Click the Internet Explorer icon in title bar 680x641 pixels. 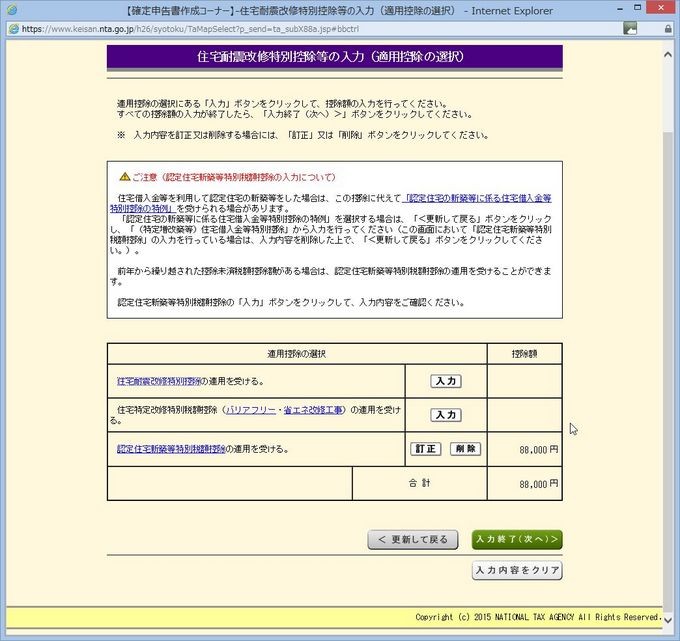click(x=12, y=9)
